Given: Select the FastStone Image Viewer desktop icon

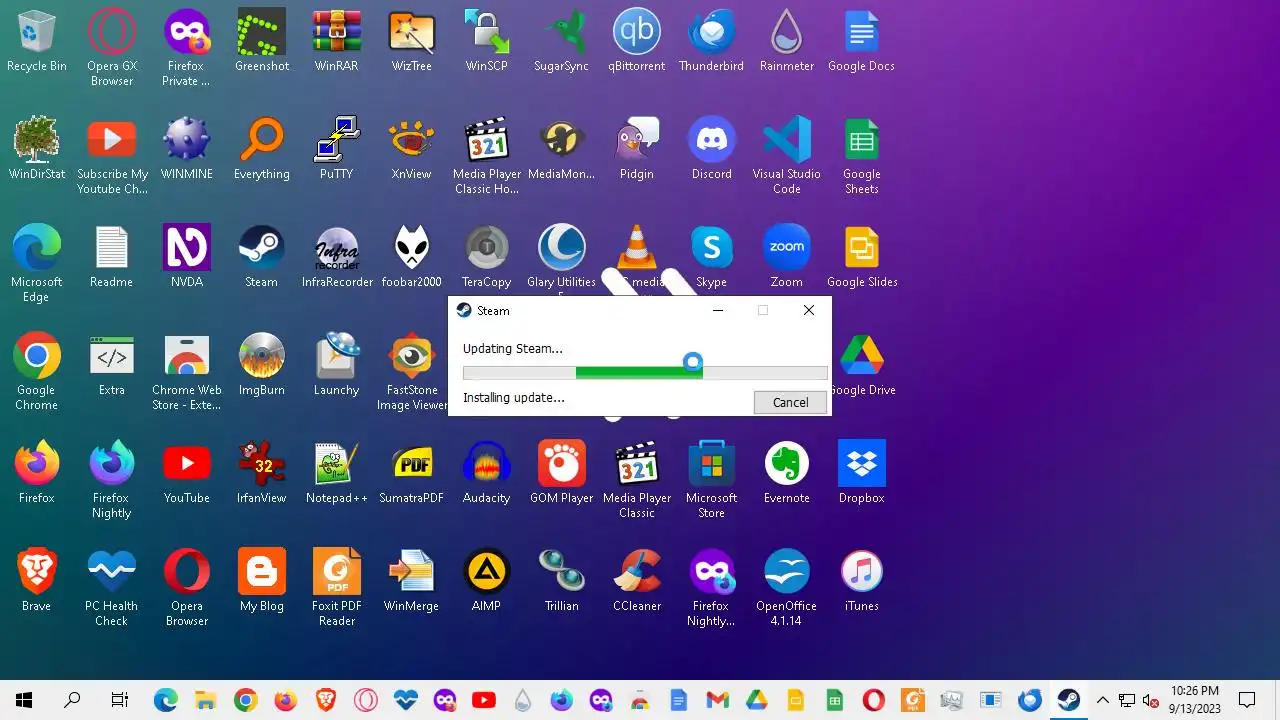Looking at the screenshot, I should [411, 372].
